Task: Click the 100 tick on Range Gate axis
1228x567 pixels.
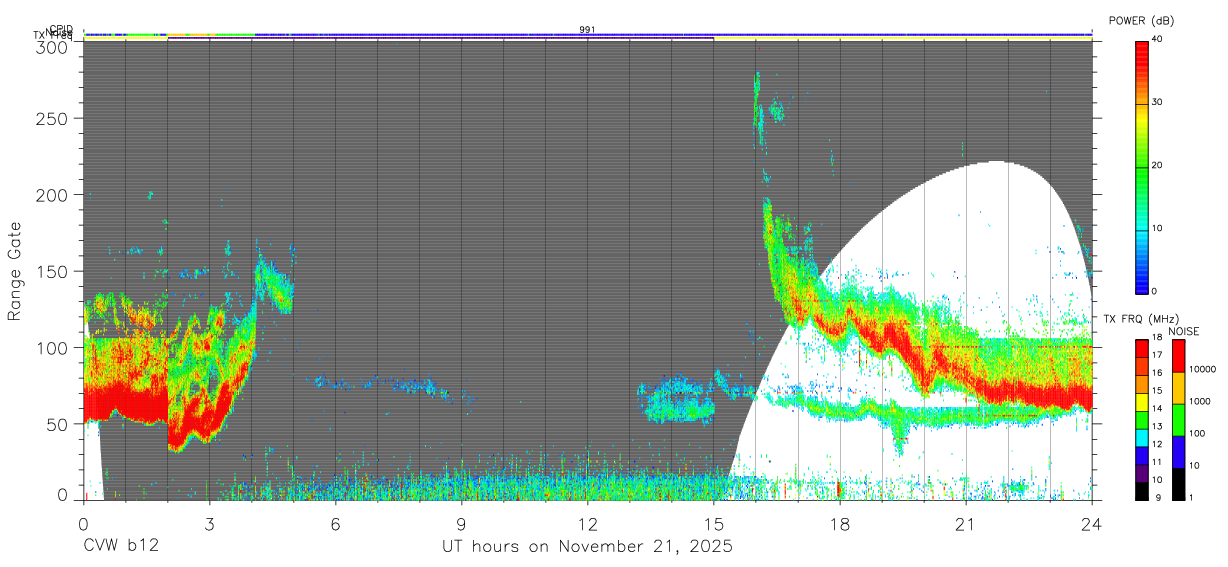Action: 54,347
